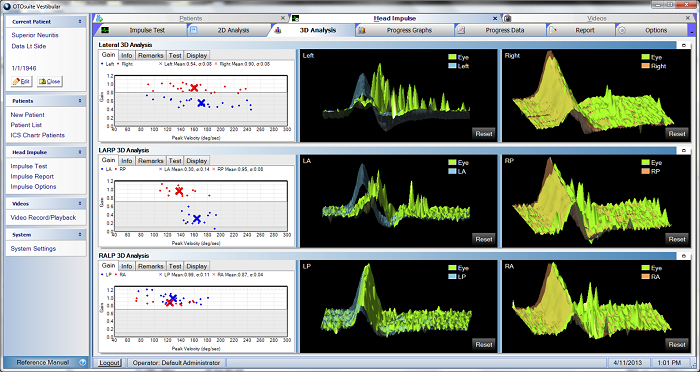Open the Progress Data tab

pyautogui.click(x=500, y=30)
